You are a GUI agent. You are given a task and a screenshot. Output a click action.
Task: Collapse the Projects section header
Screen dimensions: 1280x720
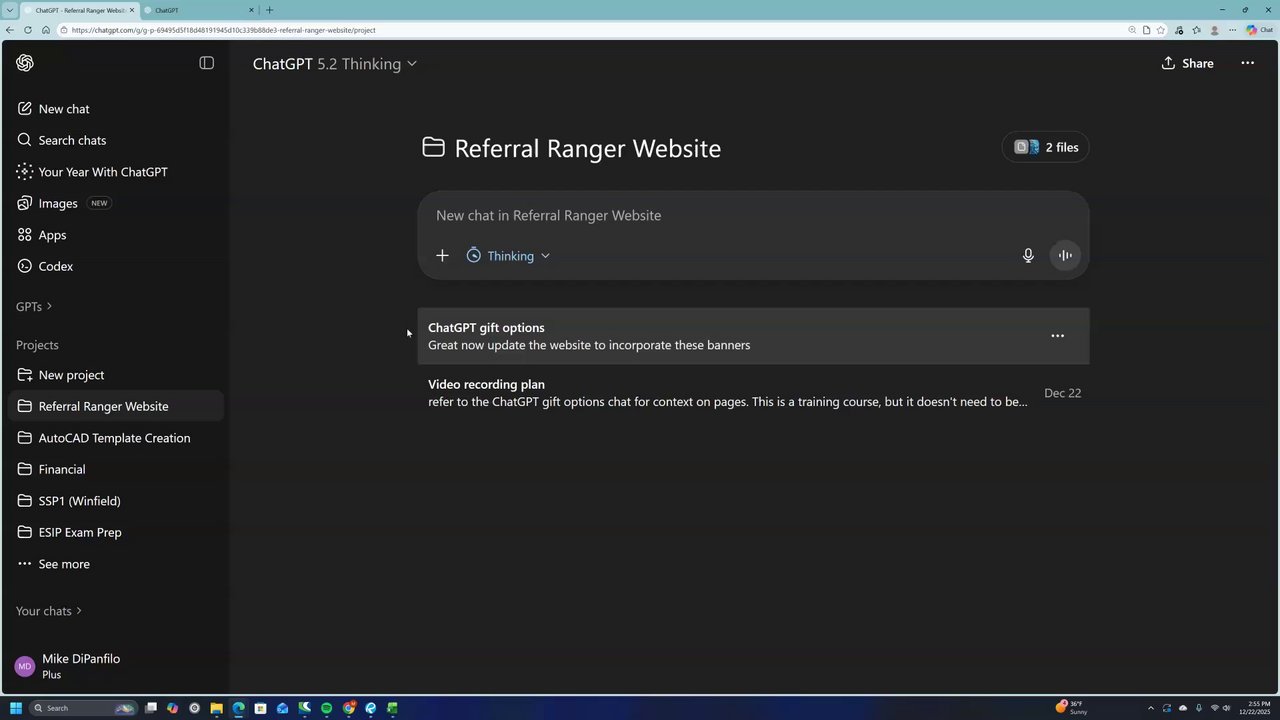(x=37, y=345)
